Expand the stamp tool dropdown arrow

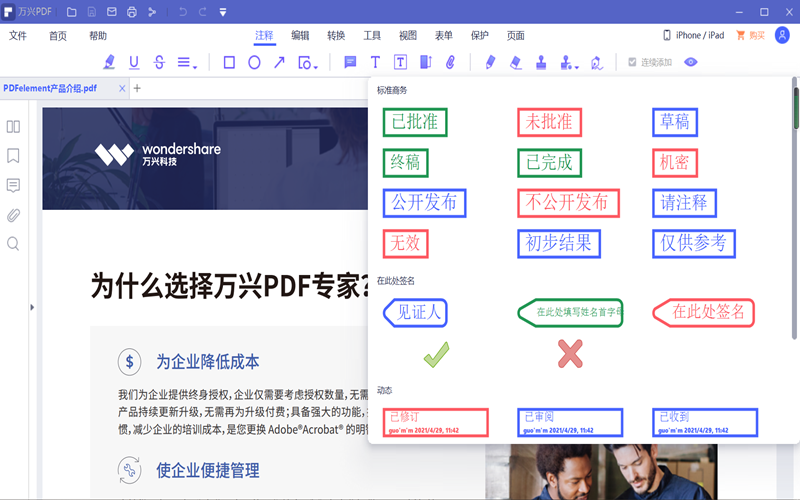pyautogui.click(x=577, y=66)
